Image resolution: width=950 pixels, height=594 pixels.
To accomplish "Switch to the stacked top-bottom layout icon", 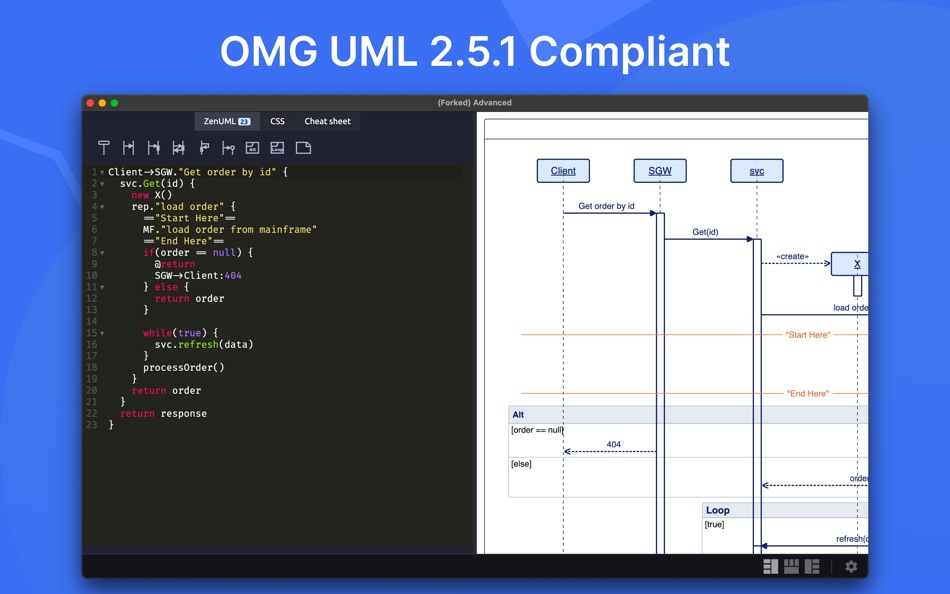I will (791, 566).
